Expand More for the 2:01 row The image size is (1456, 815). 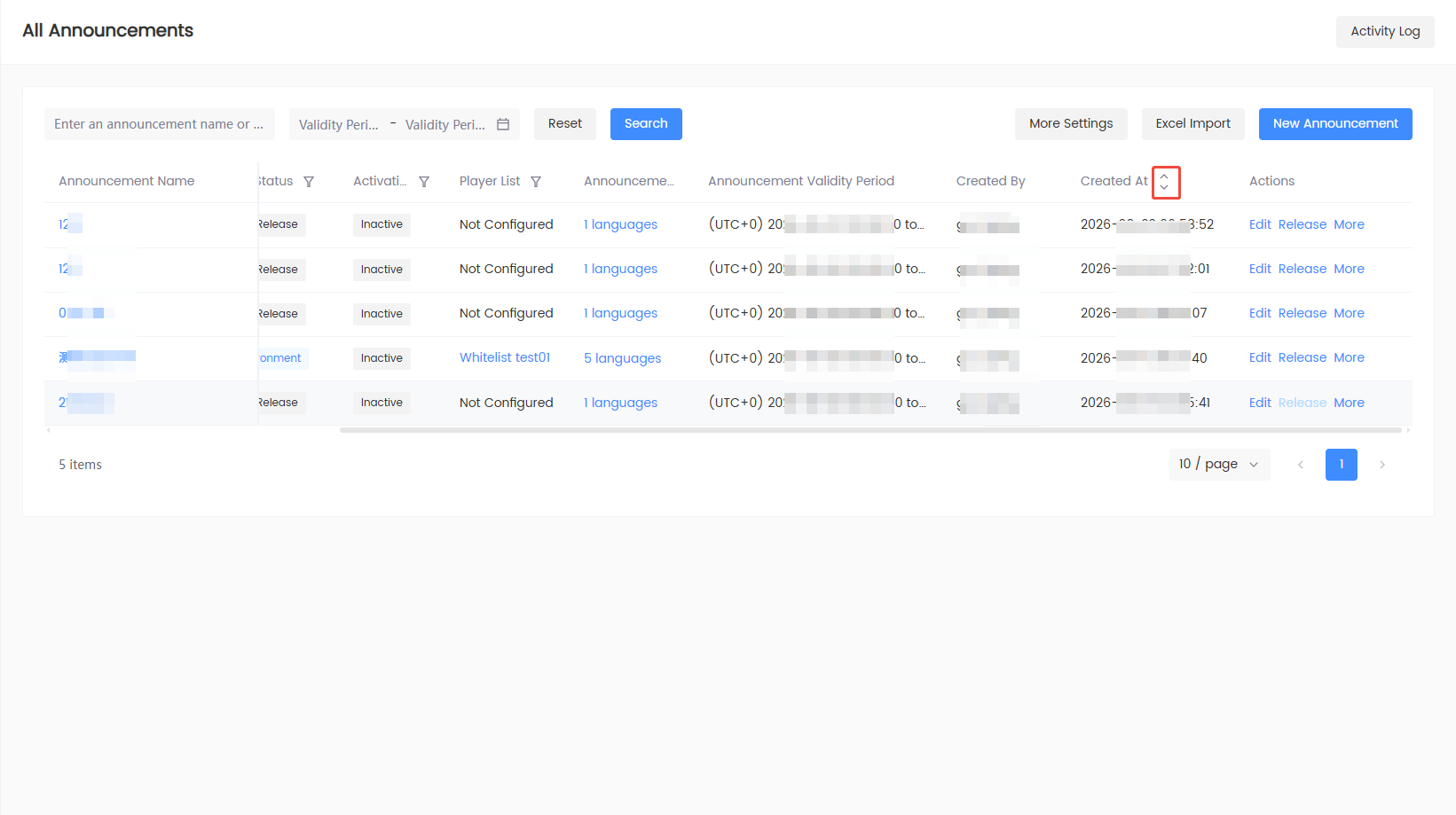pos(1349,269)
